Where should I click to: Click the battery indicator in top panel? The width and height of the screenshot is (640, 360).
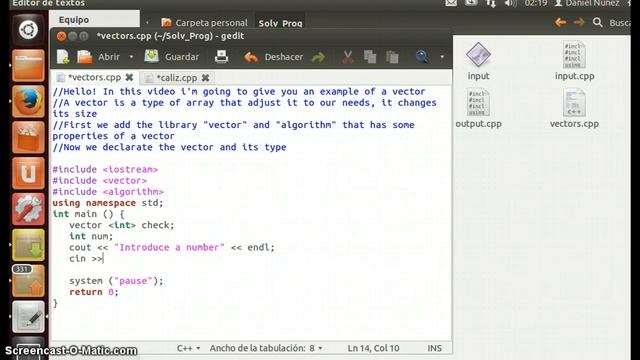pos(471,3)
